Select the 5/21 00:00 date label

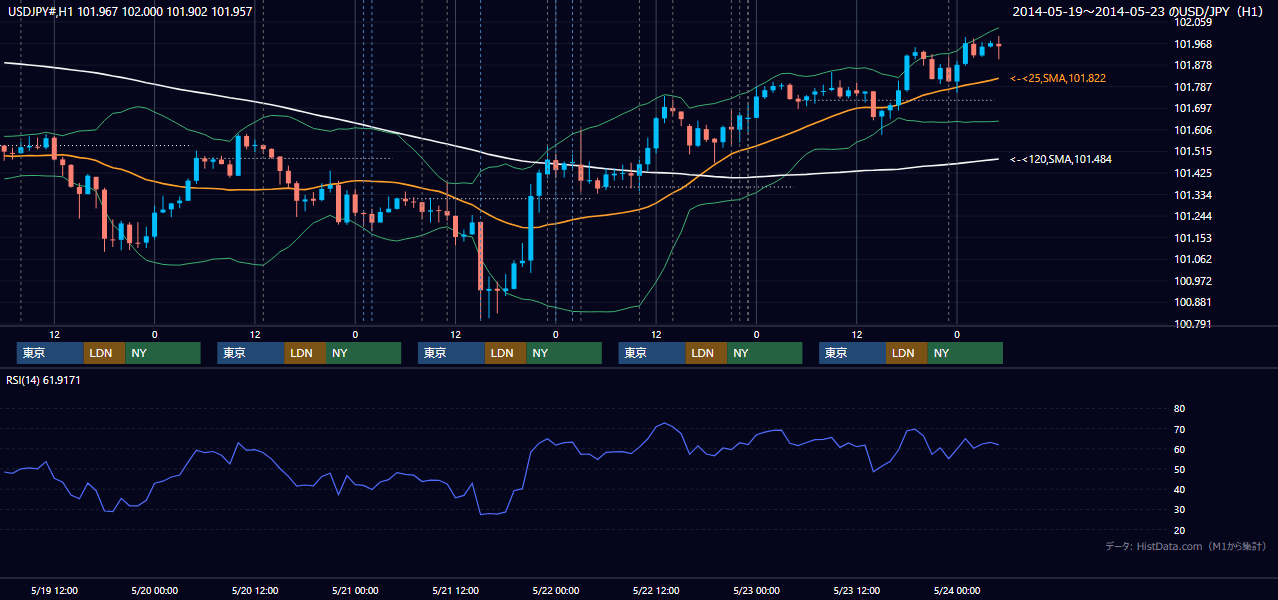click(355, 590)
